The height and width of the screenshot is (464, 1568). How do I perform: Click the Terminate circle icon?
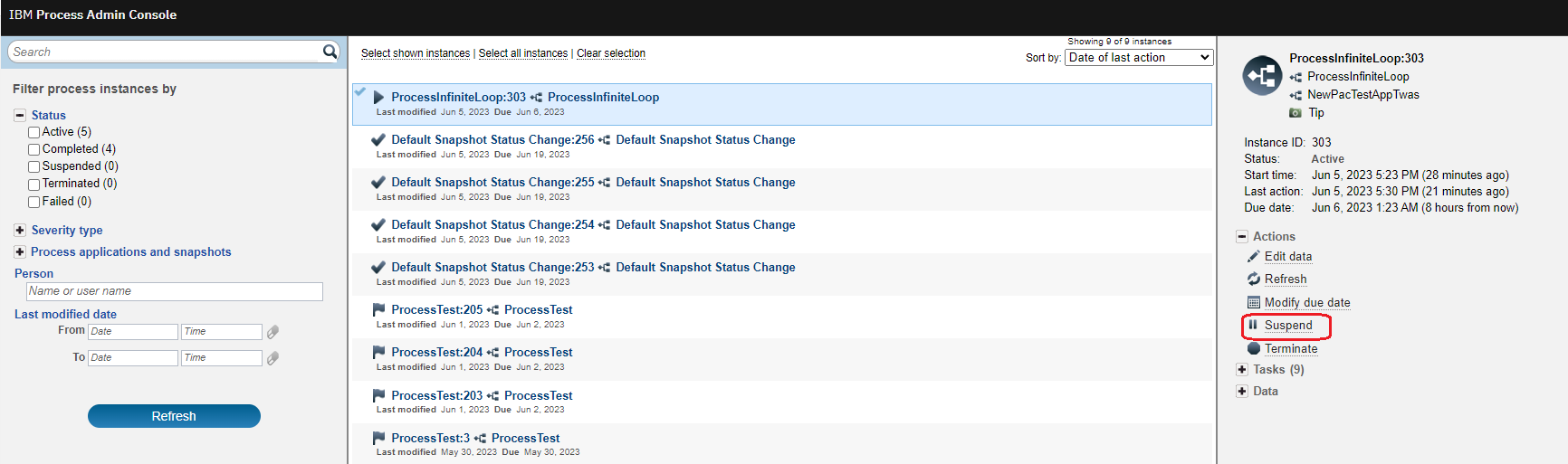click(x=1254, y=348)
